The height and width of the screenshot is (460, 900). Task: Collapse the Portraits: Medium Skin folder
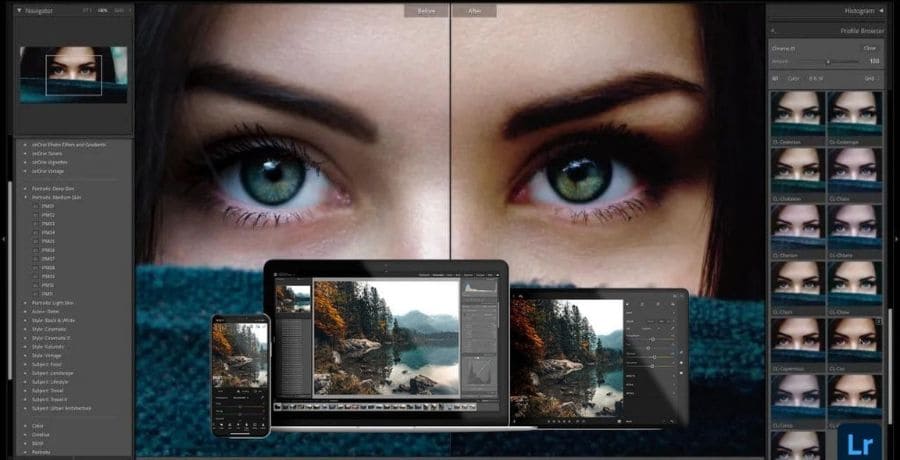pos(25,197)
